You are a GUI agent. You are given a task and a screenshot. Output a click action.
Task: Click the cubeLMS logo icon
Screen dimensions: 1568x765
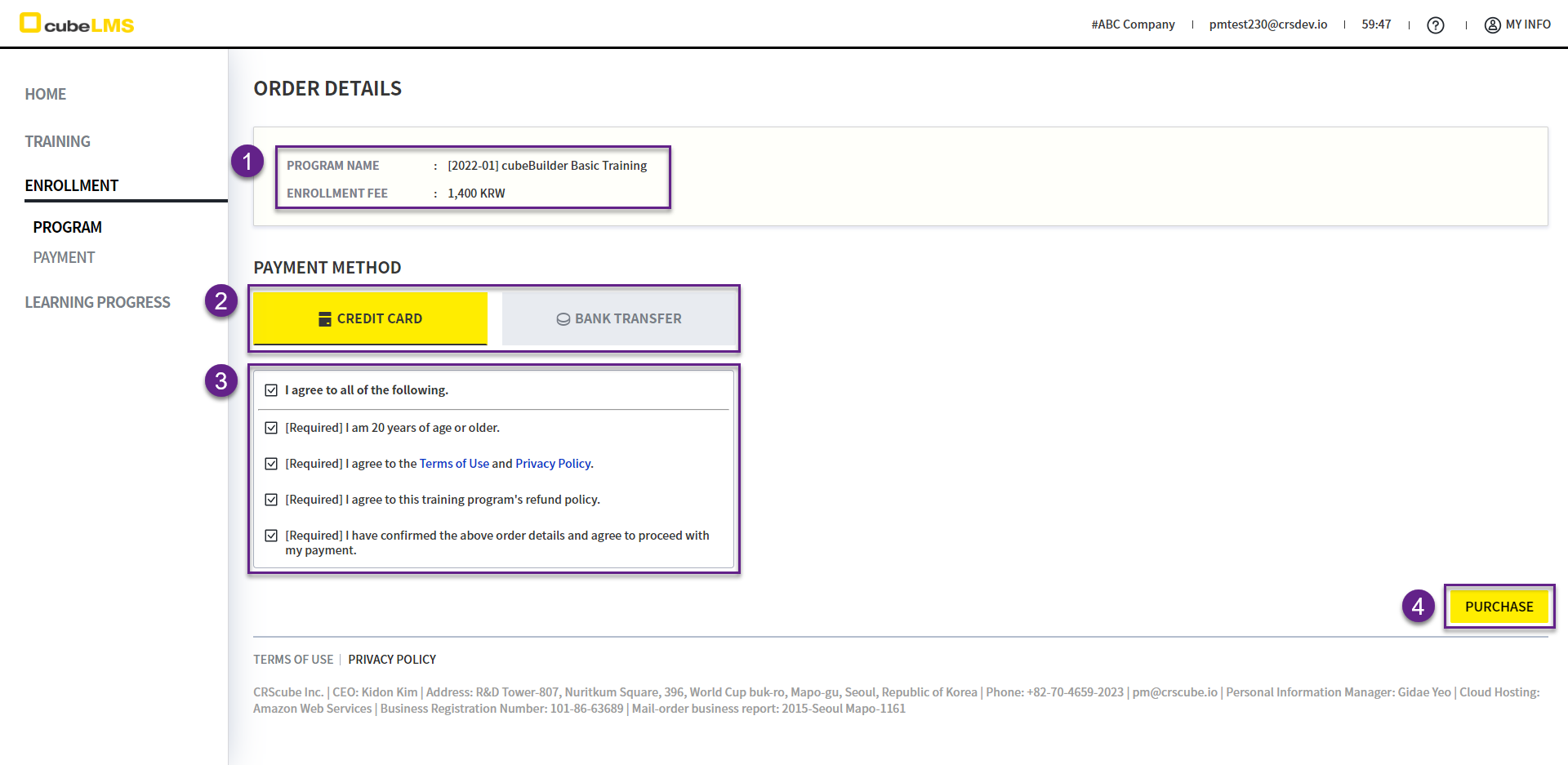30,23
